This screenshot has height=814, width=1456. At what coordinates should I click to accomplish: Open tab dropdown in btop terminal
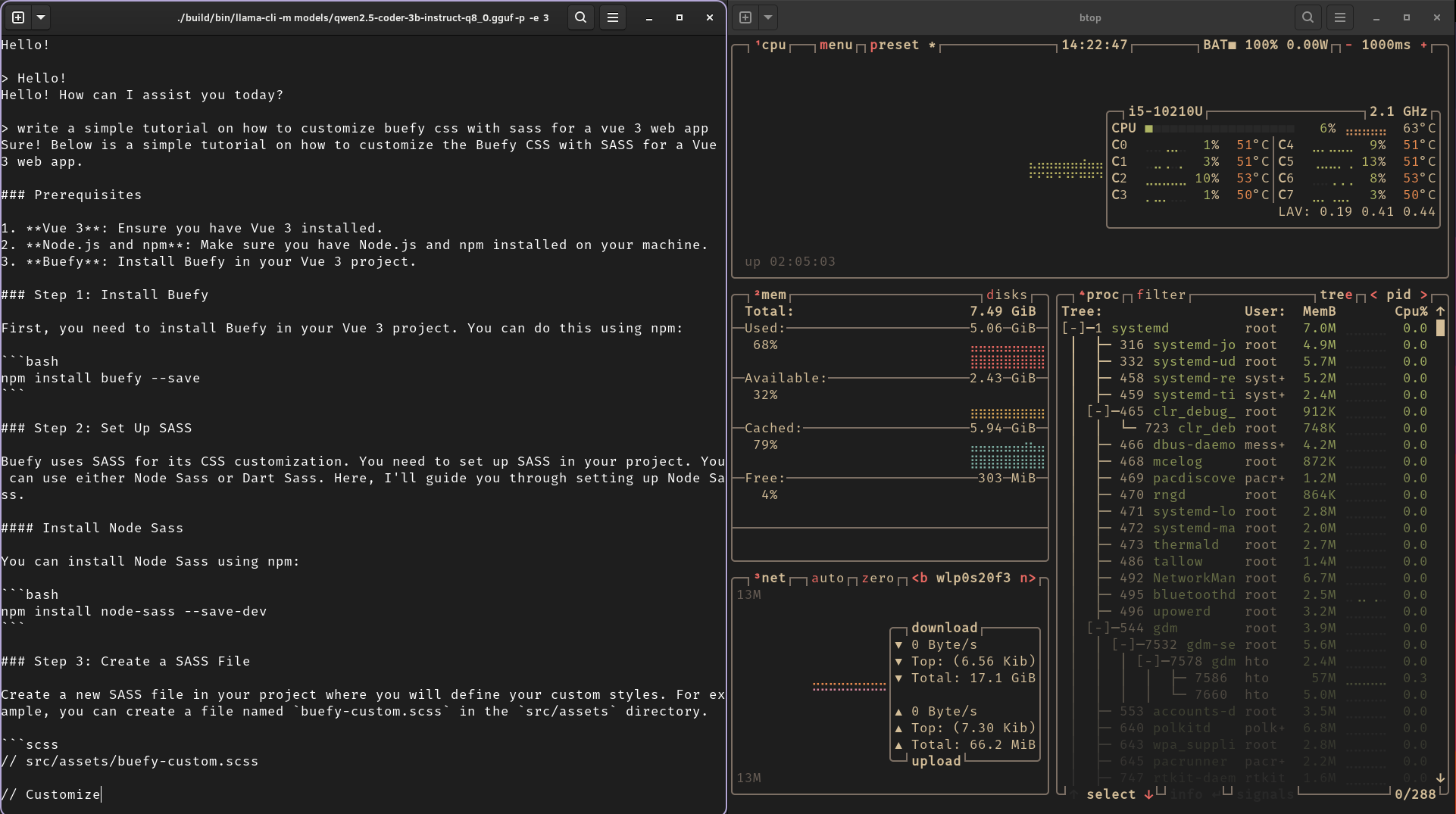768,17
